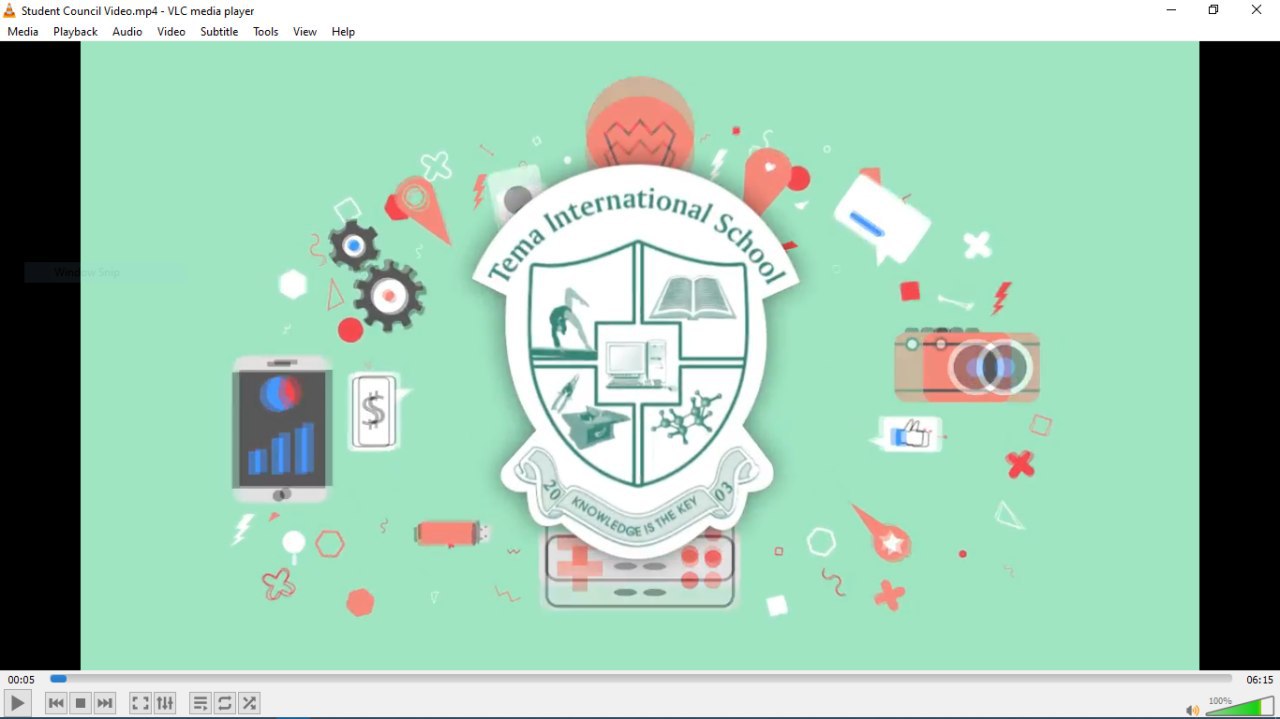The width and height of the screenshot is (1280, 719).
Task: Mute audio via speaker icon
Action: tap(1193, 710)
